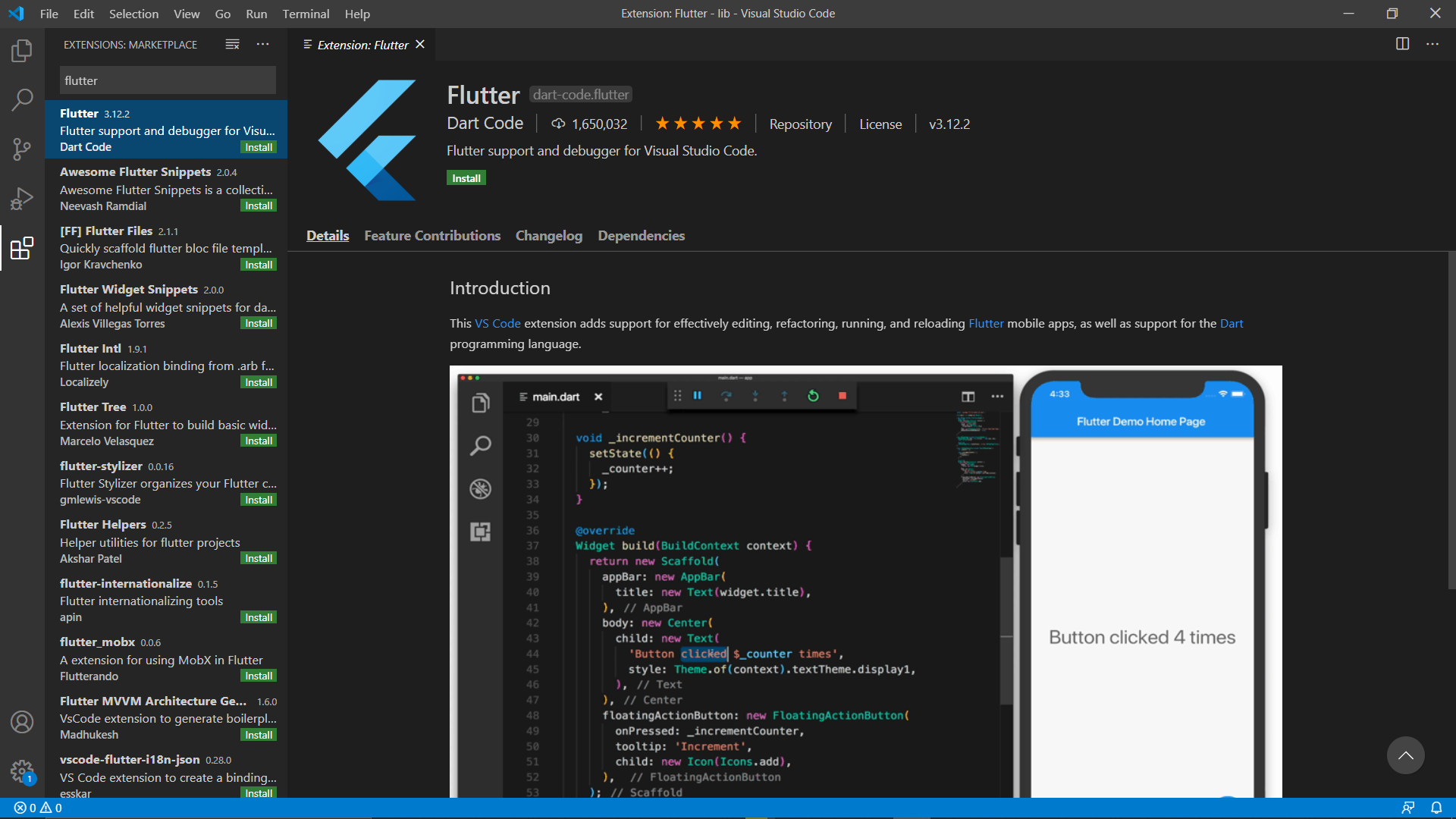
Task: Open the extensions filter icon
Action: (x=232, y=44)
